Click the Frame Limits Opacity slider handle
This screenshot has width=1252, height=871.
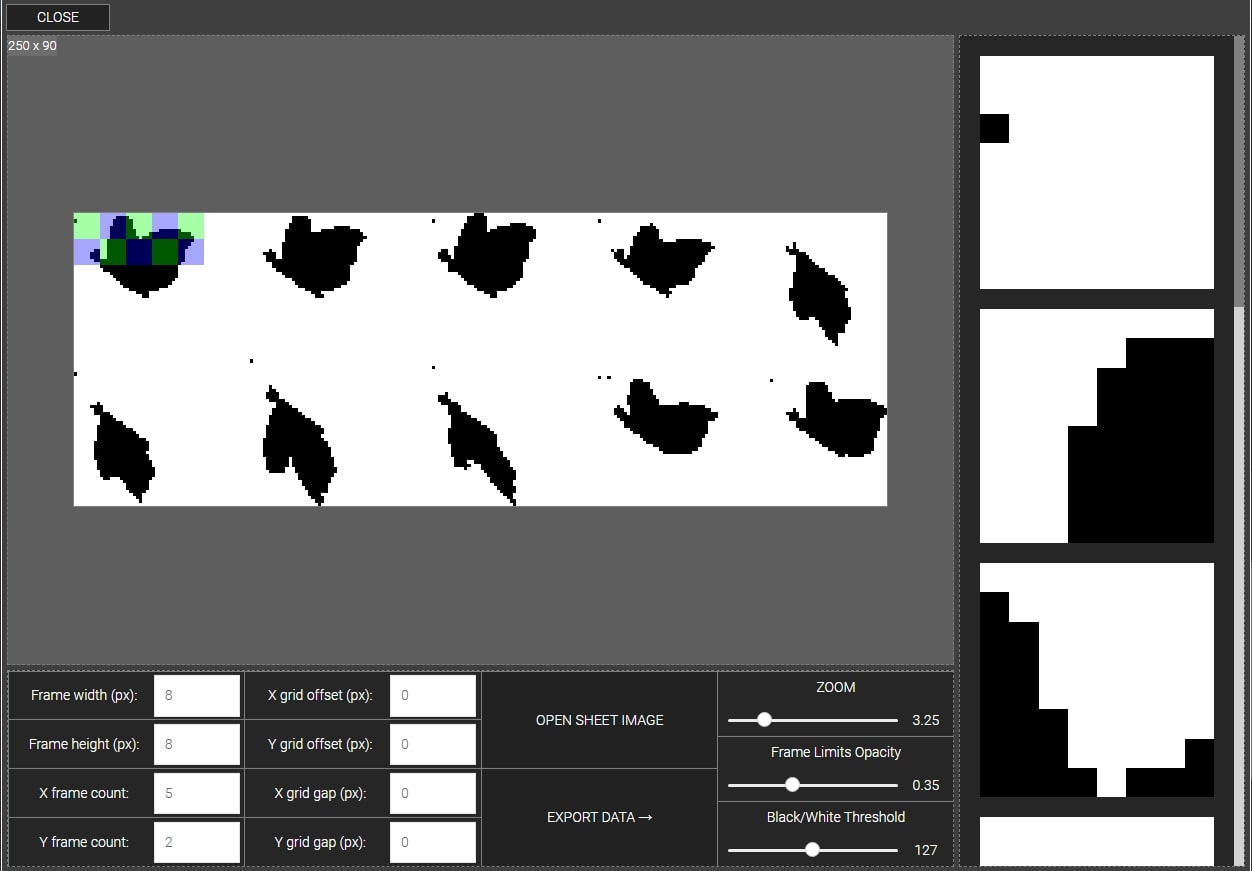(x=792, y=785)
